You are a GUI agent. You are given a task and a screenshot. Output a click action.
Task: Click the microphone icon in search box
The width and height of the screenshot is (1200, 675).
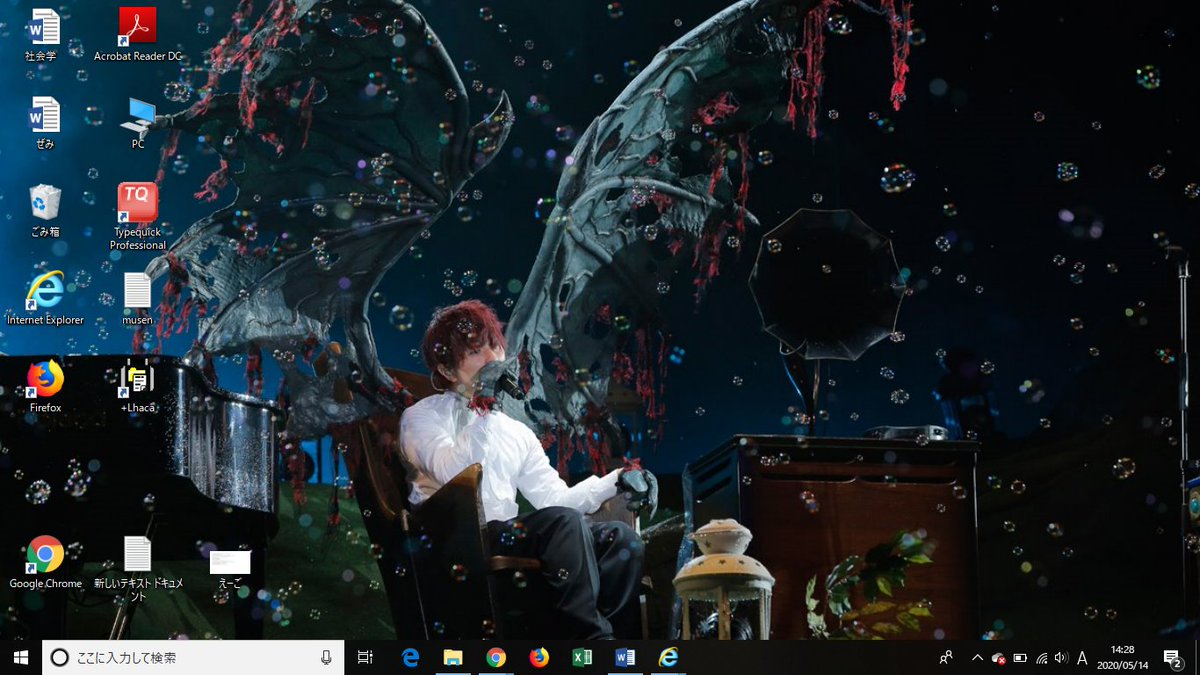click(325, 657)
